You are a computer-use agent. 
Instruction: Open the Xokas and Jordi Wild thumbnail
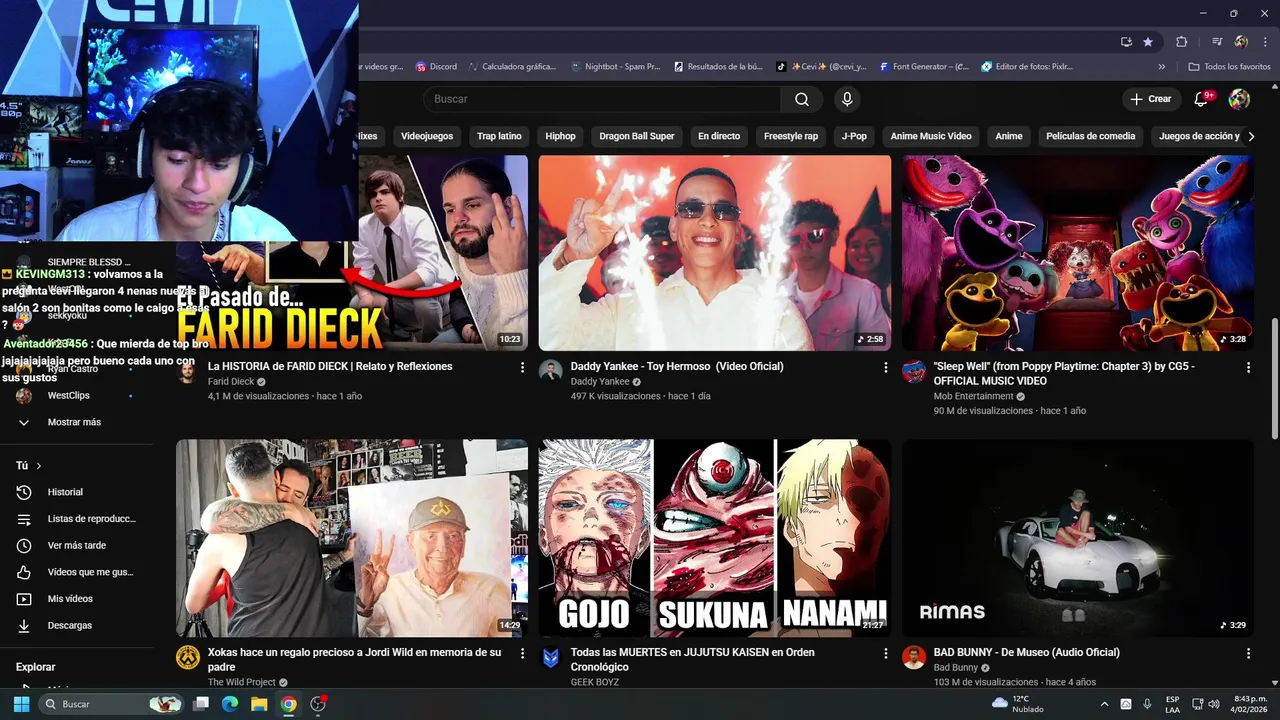click(x=352, y=538)
